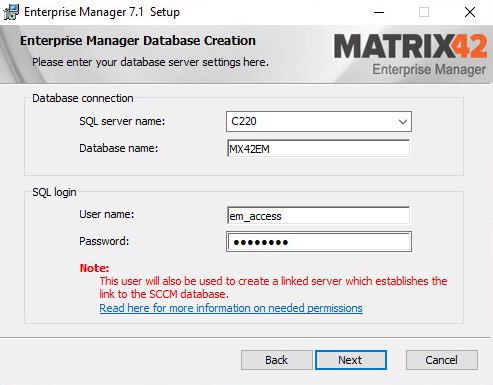Screen dimensions: 493x385
Task: Click the 'SQL server name:' label
Action: tap(122, 121)
